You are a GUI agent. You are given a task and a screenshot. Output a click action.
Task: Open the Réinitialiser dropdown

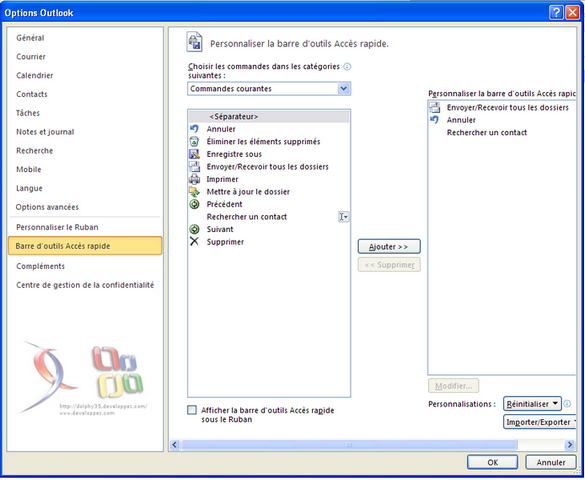pos(532,404)
